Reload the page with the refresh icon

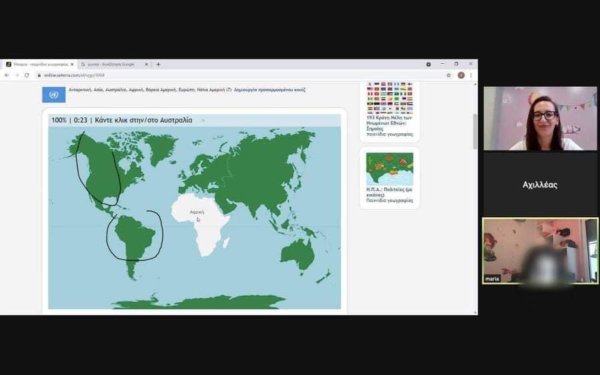click(27, 75)
